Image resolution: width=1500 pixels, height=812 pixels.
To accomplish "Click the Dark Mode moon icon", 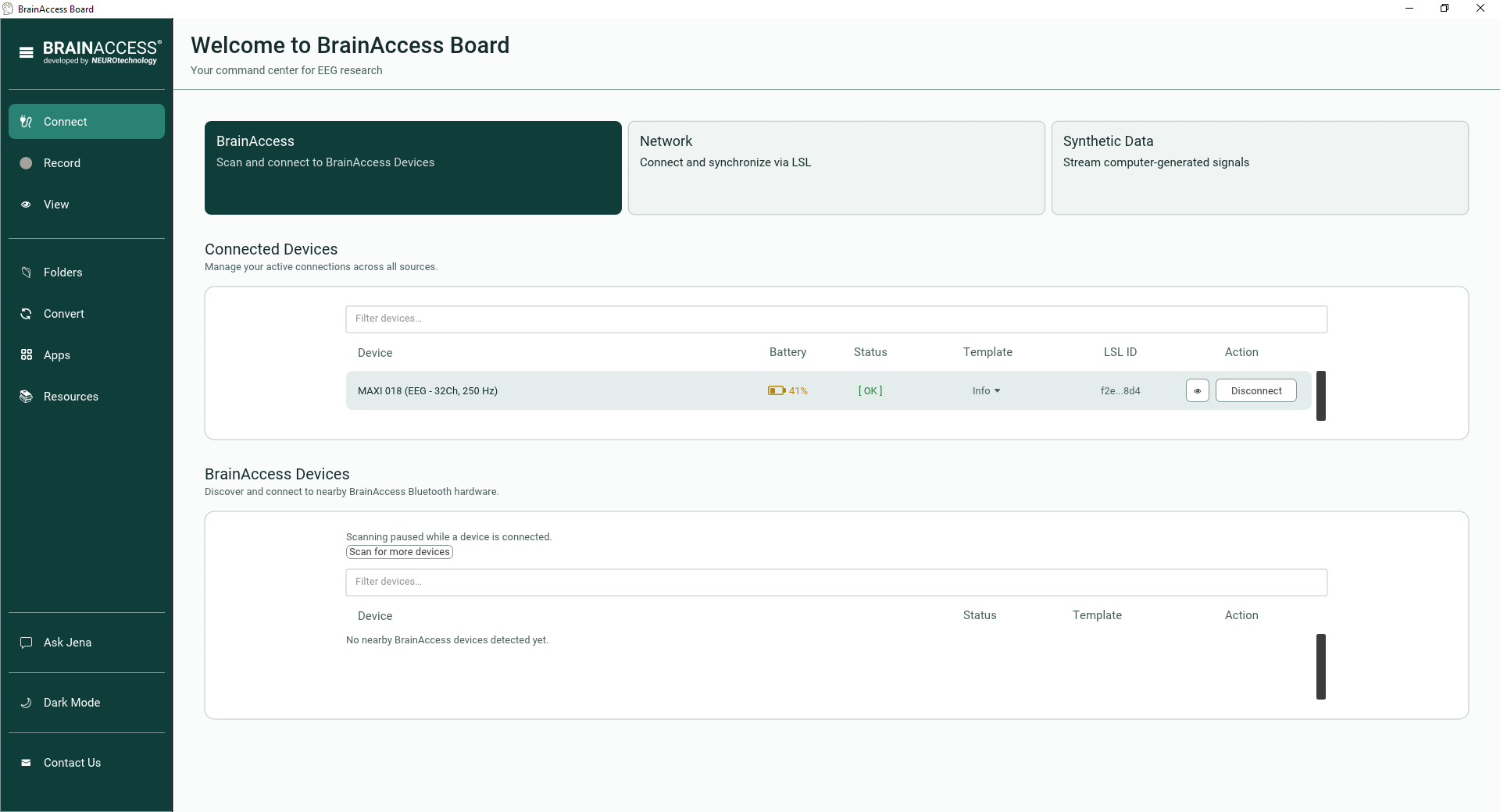I will click(26, 703).
